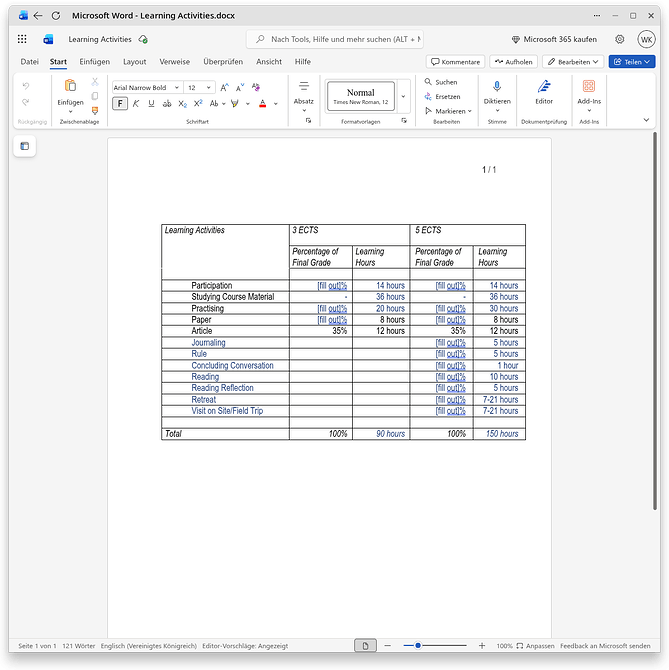Open the Kommentare pane

(455, 62)
